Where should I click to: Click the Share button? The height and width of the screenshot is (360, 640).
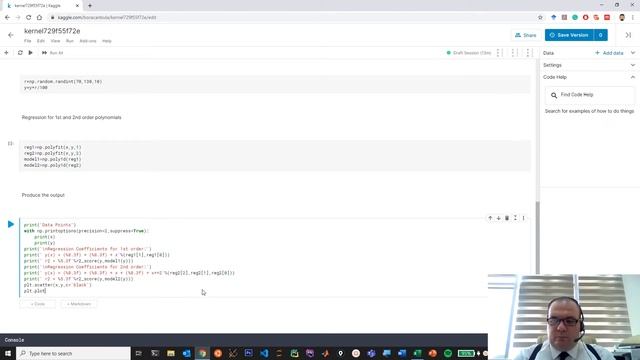(x=526, y=35)
